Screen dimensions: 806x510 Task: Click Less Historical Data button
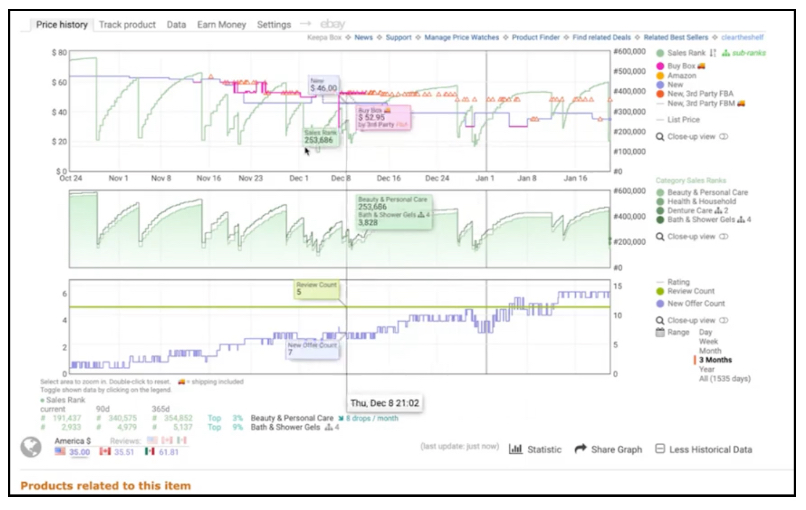[x=704, y=449]
